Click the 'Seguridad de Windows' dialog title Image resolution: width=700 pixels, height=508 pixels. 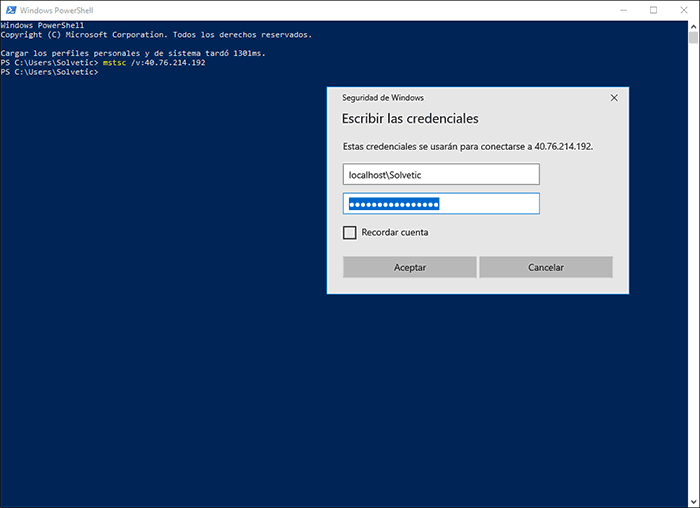(383, 98)
